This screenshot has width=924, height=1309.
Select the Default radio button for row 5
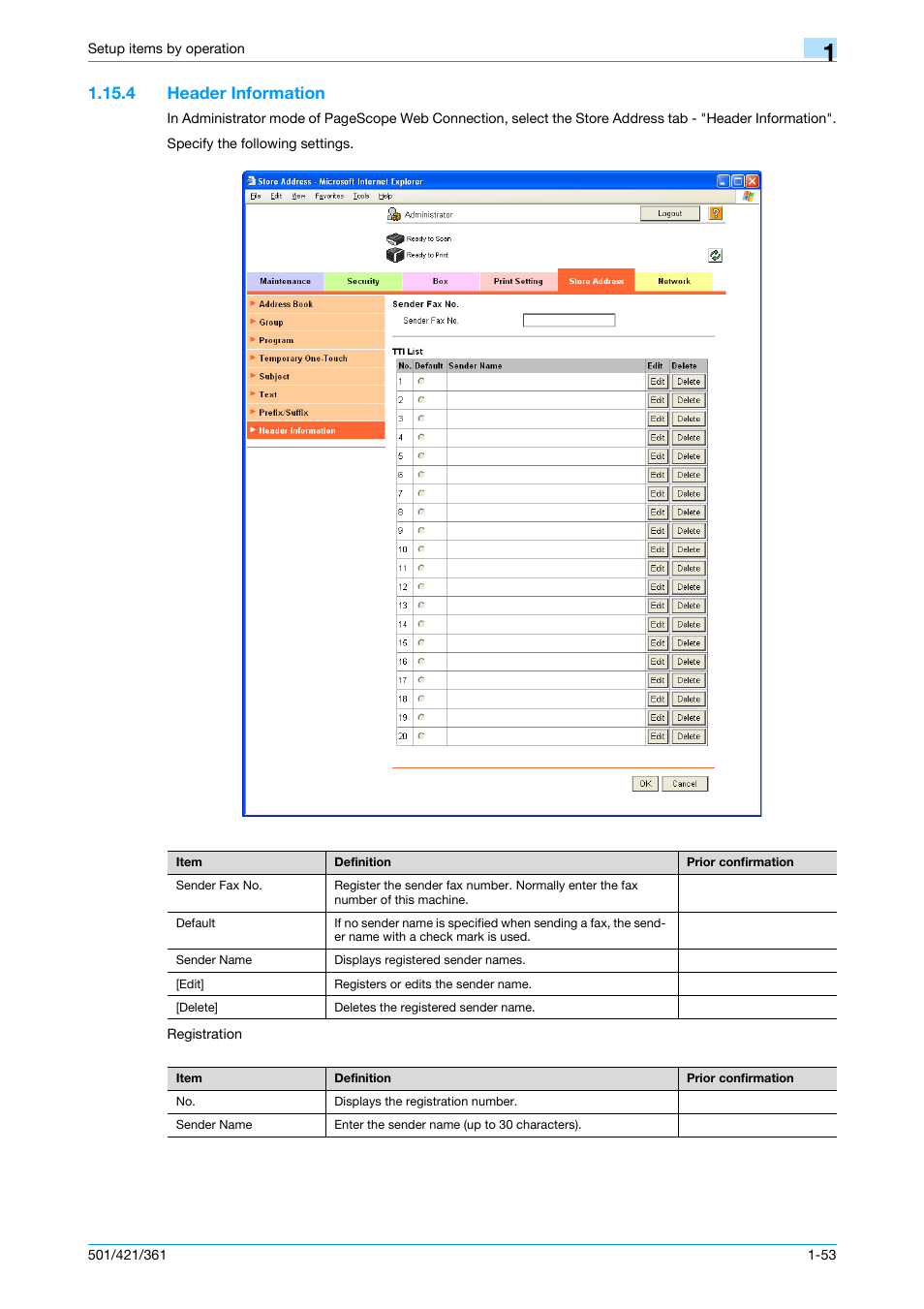tap(421, 455)
